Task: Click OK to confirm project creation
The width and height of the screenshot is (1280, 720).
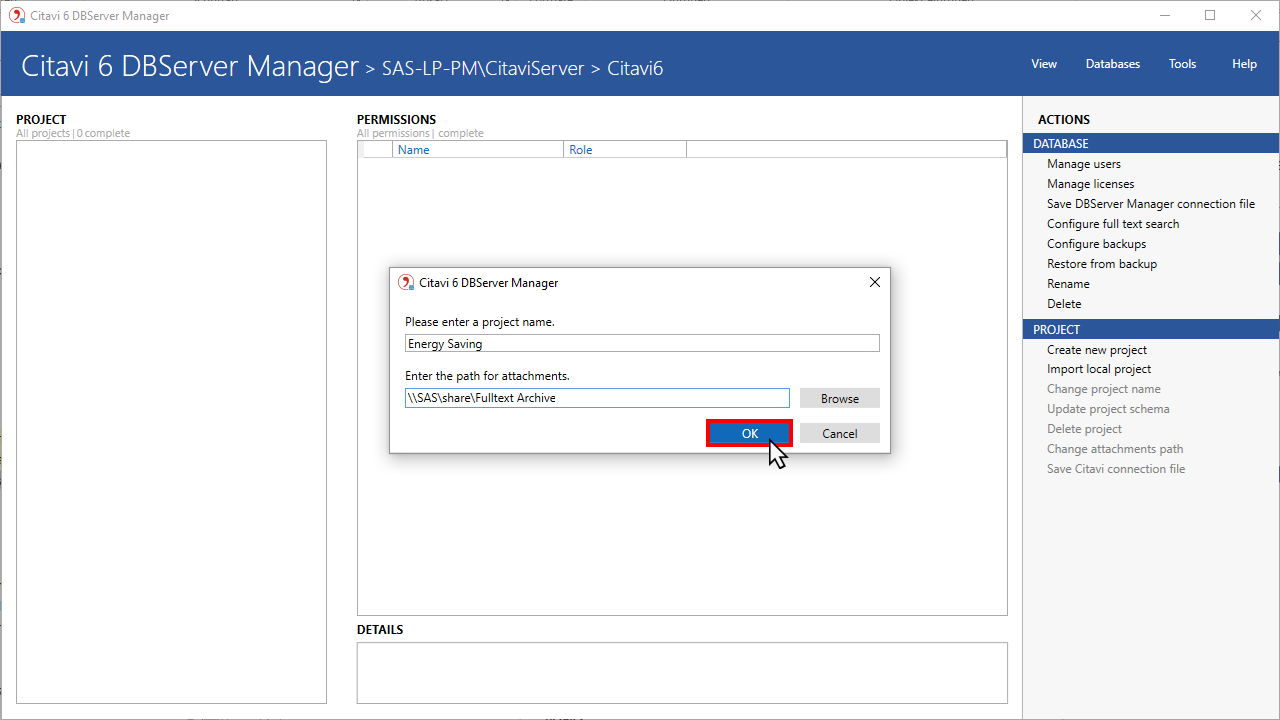Action: pyautogui.click(x=749, y=433)
